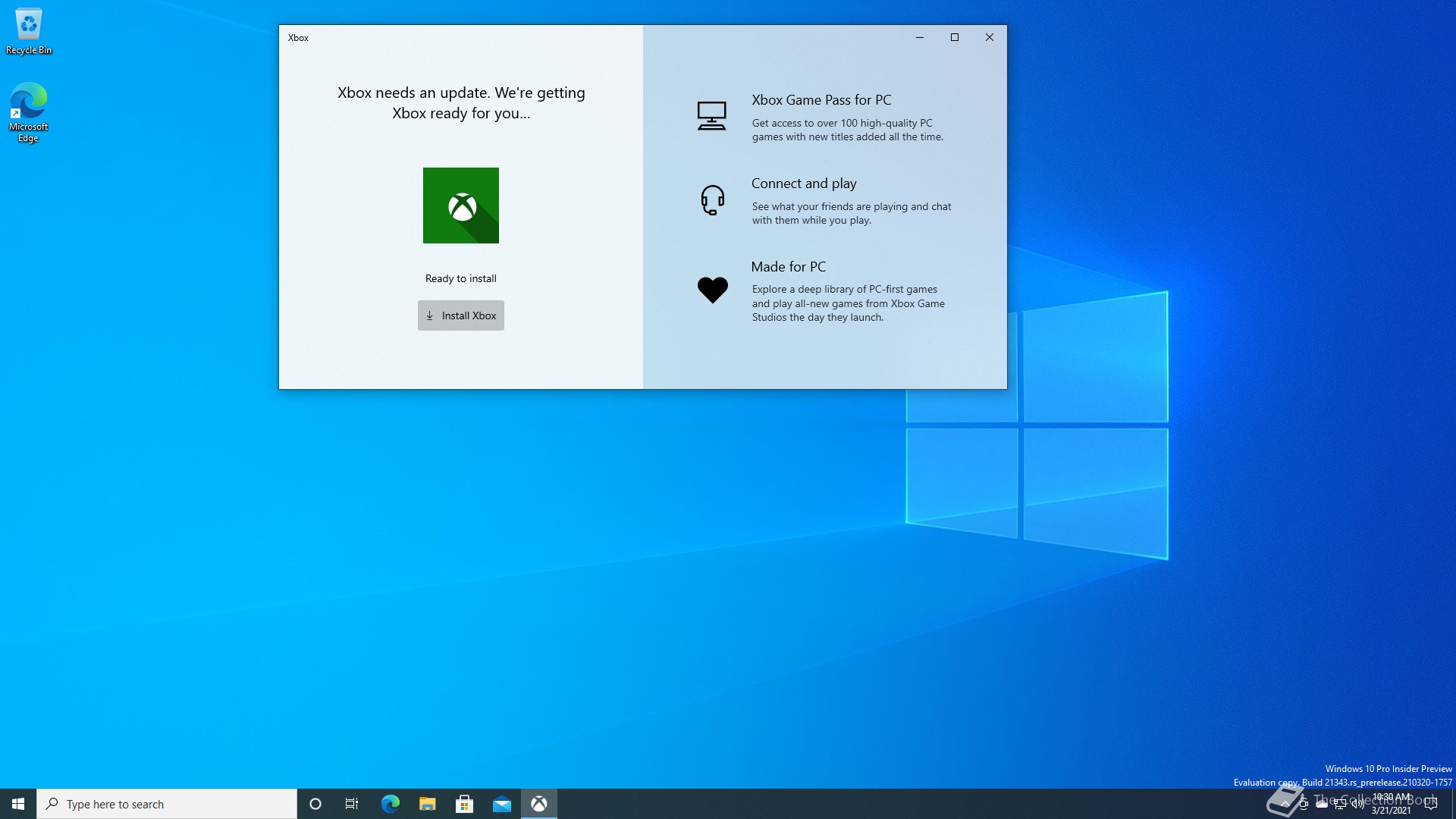
Task: Click the Meet Now tray icon
Action: pyautogui.click(x=1304, y=804)
